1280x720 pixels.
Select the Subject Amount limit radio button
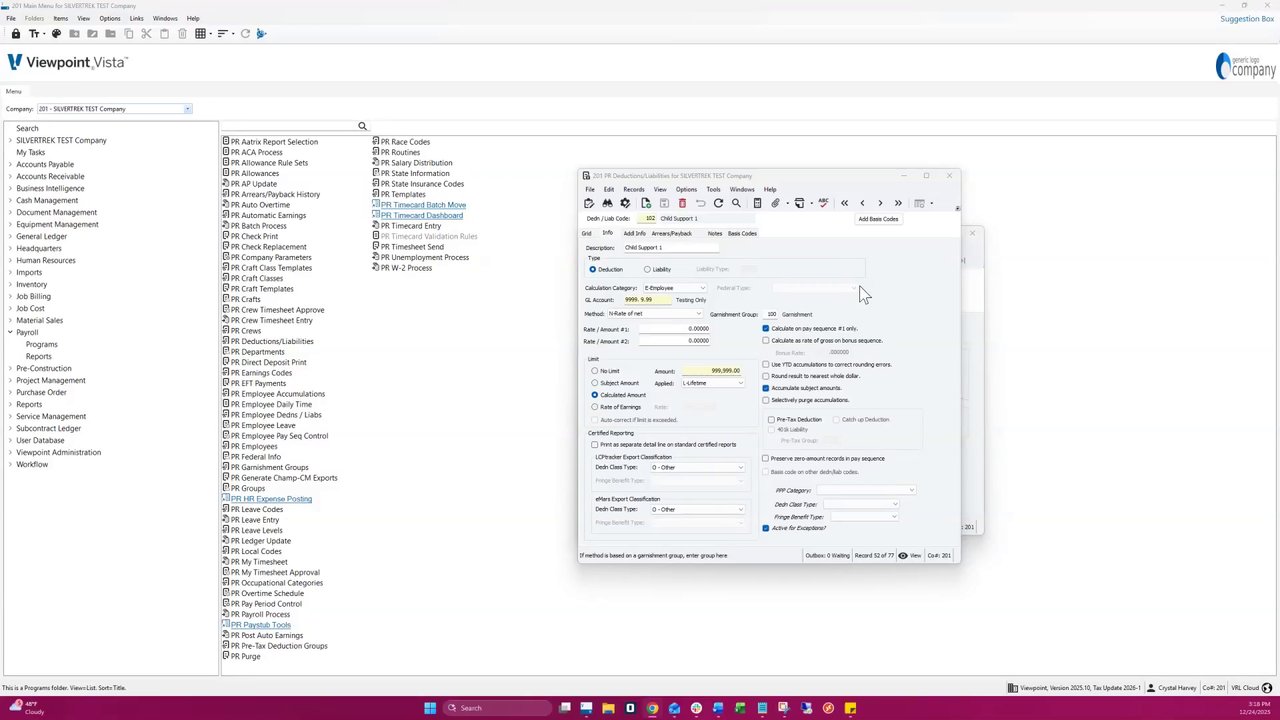tap(594, 383)
